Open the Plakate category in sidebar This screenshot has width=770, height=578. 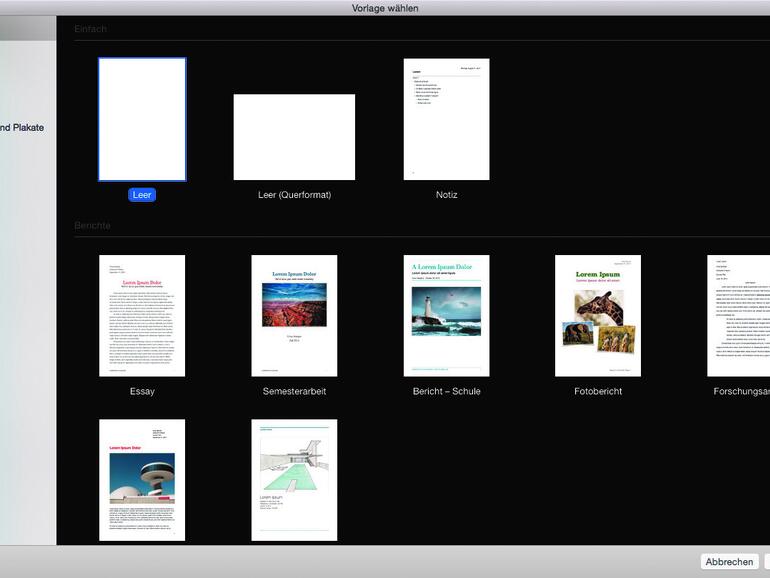[22, 128]
